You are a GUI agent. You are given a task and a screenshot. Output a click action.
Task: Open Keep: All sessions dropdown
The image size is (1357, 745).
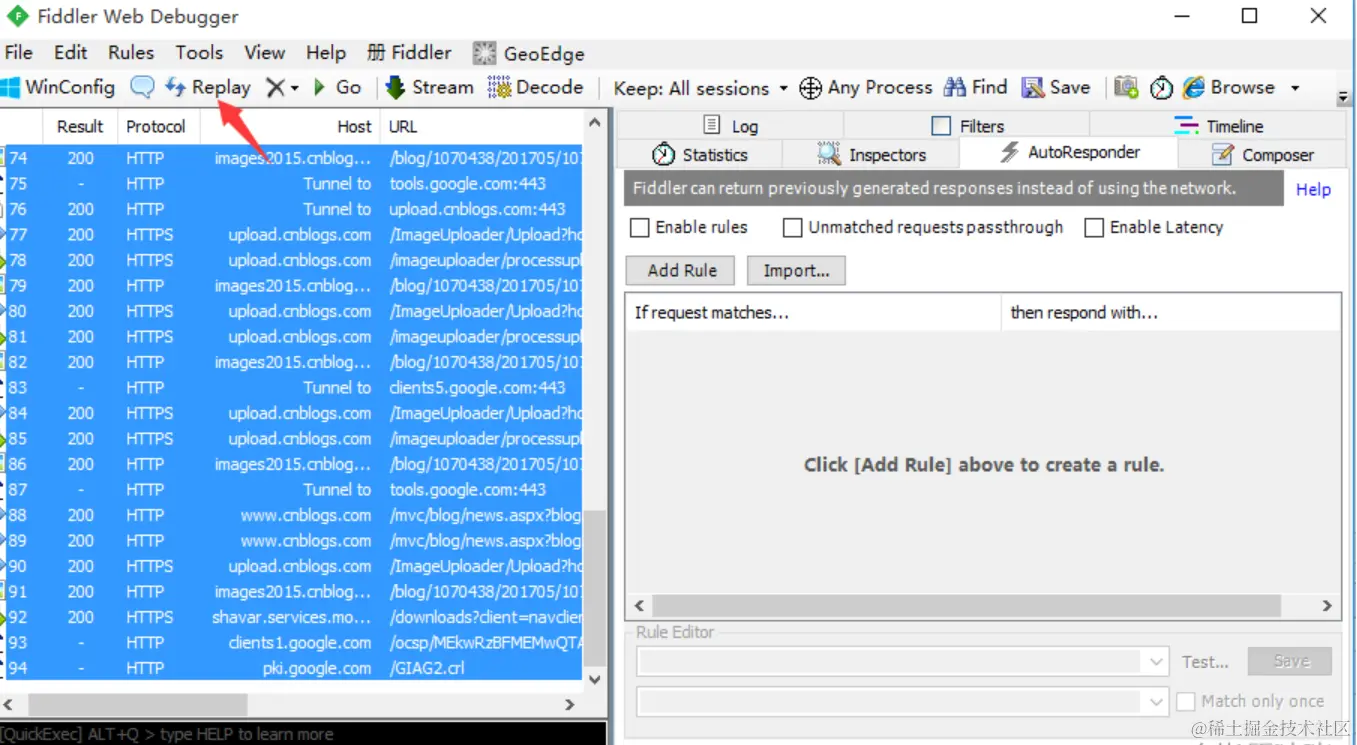[x=701, y=88]
